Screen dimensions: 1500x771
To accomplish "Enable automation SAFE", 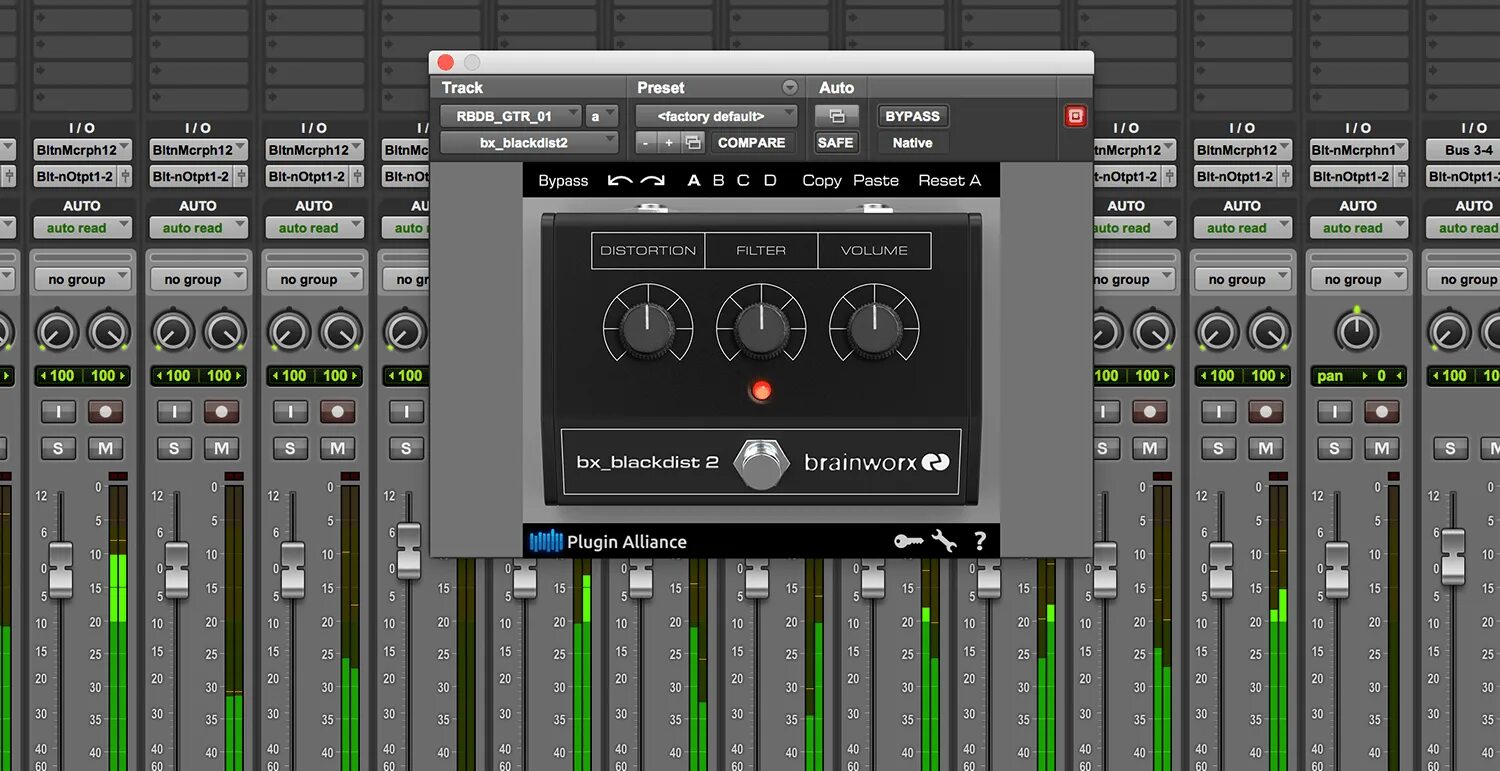I will click(x=836, y=143).
